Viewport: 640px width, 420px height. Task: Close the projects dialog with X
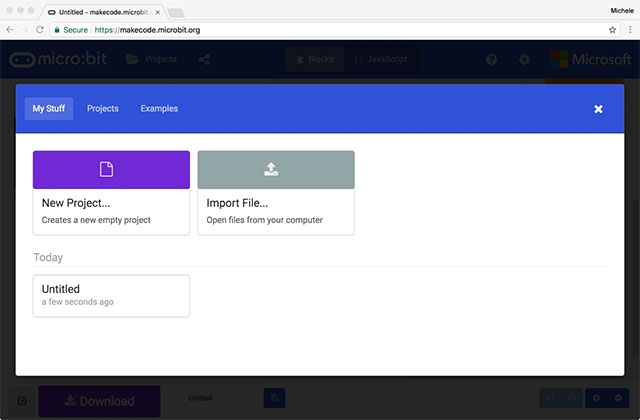[x=598, y=109]
